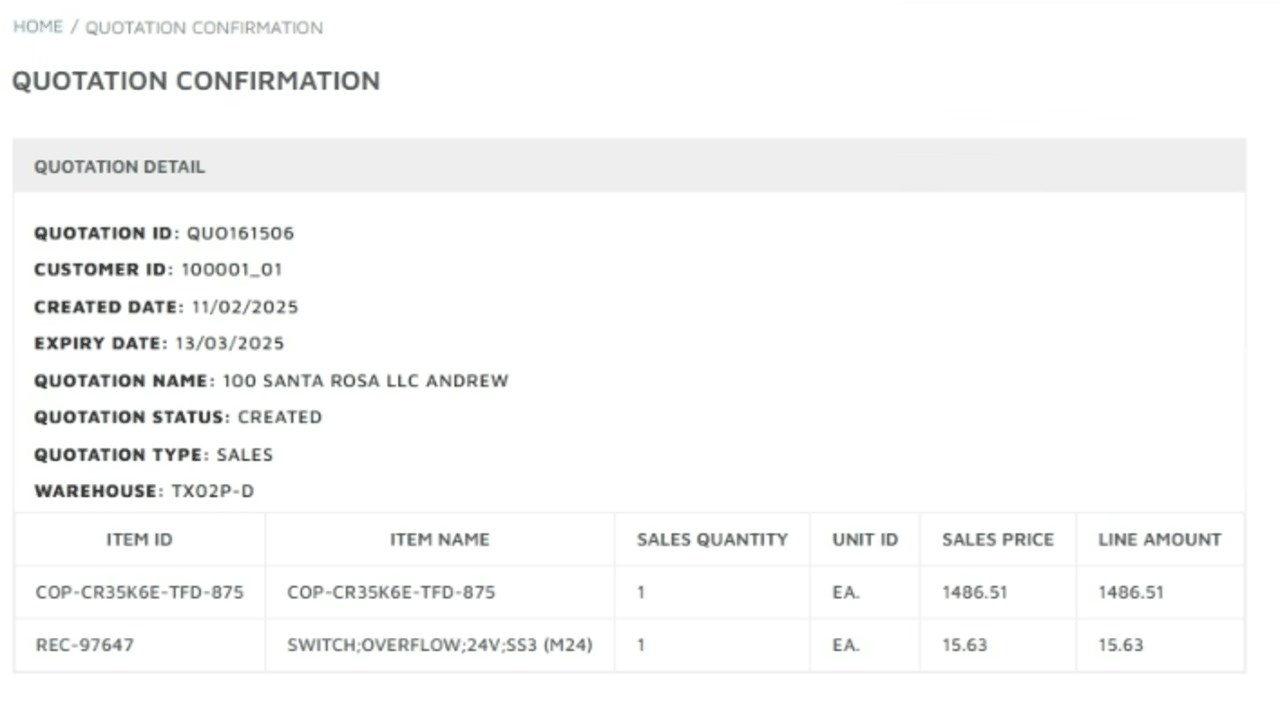This screenshot has width=1280, height=720.
Task: Click the Sales Quantity column header
Action: click(712, 540)
